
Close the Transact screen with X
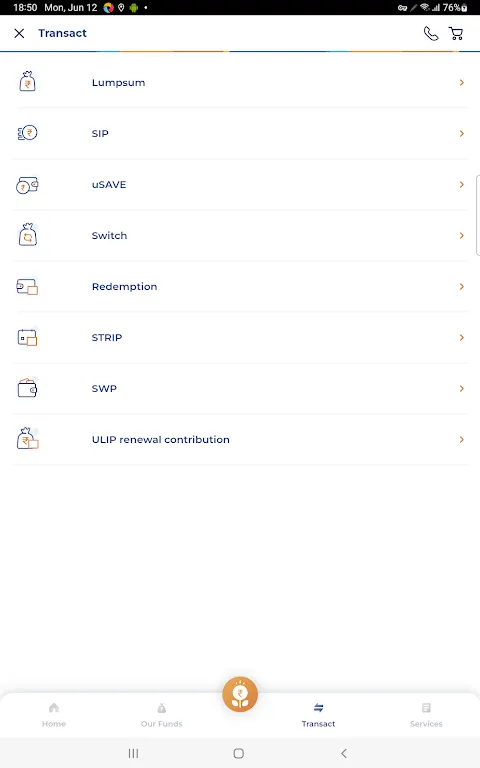[19, 33]
